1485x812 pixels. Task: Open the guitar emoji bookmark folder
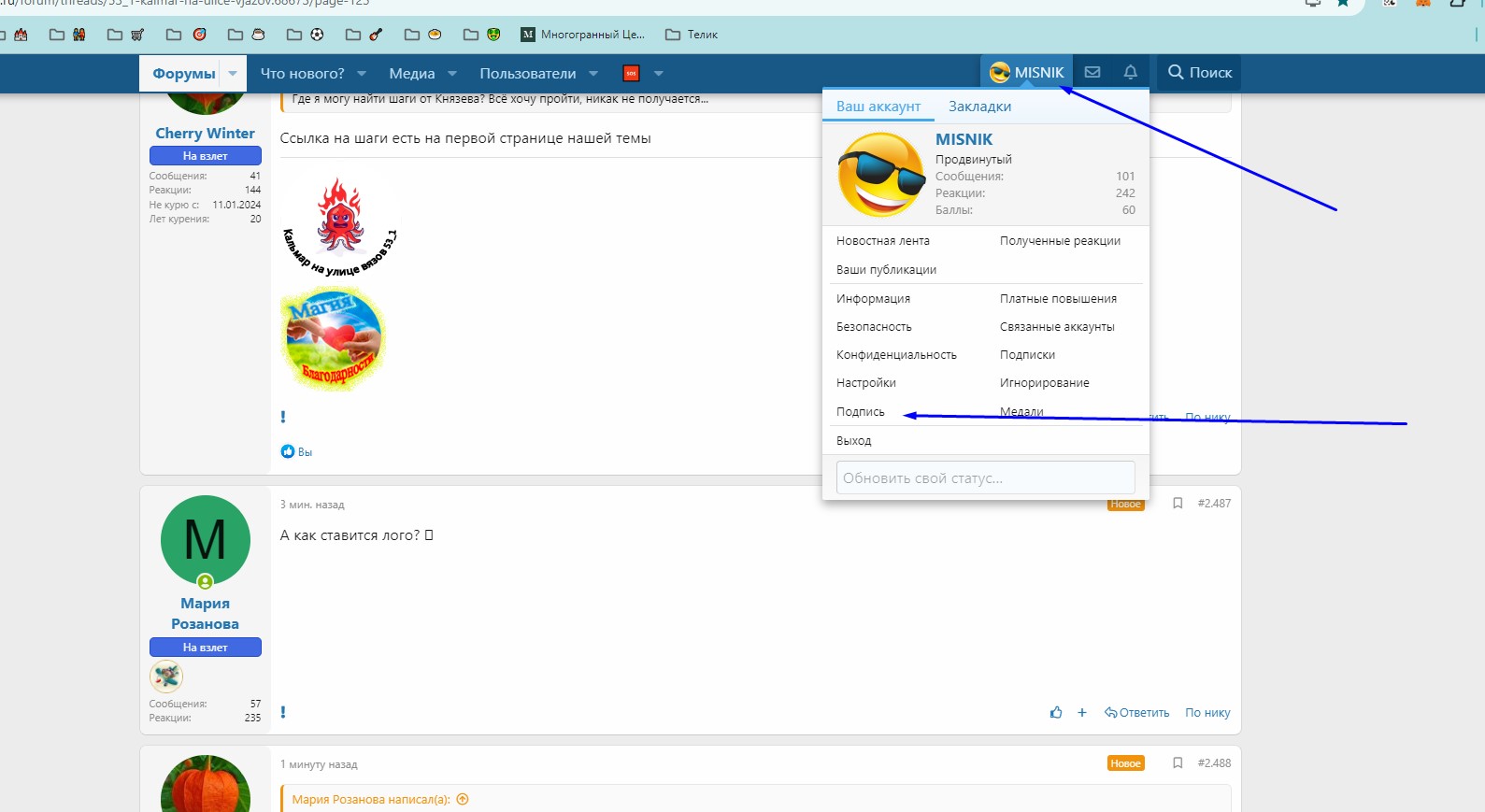point(364,35)
